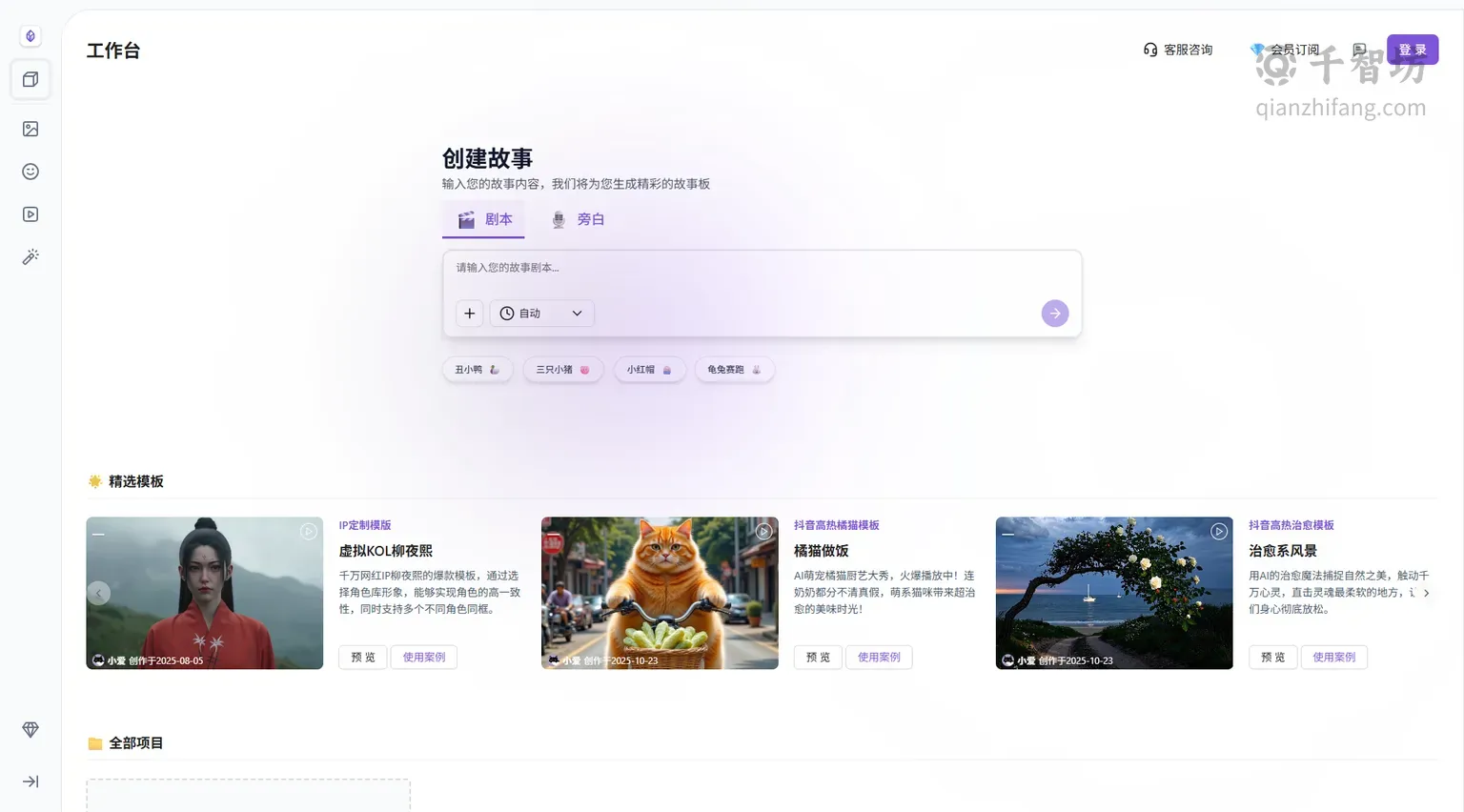Play the 治愈系风景 video preview icon

point(1219,532)
